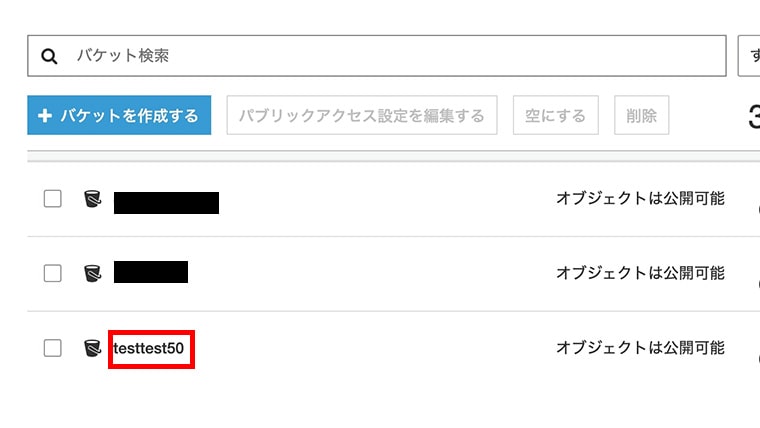Open the wider redacted bucket name

pos(166,203)
